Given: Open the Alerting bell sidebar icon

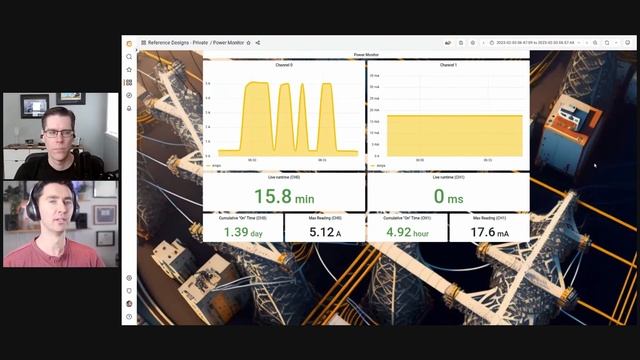Looking at the screenshot, I should point(129,109).
